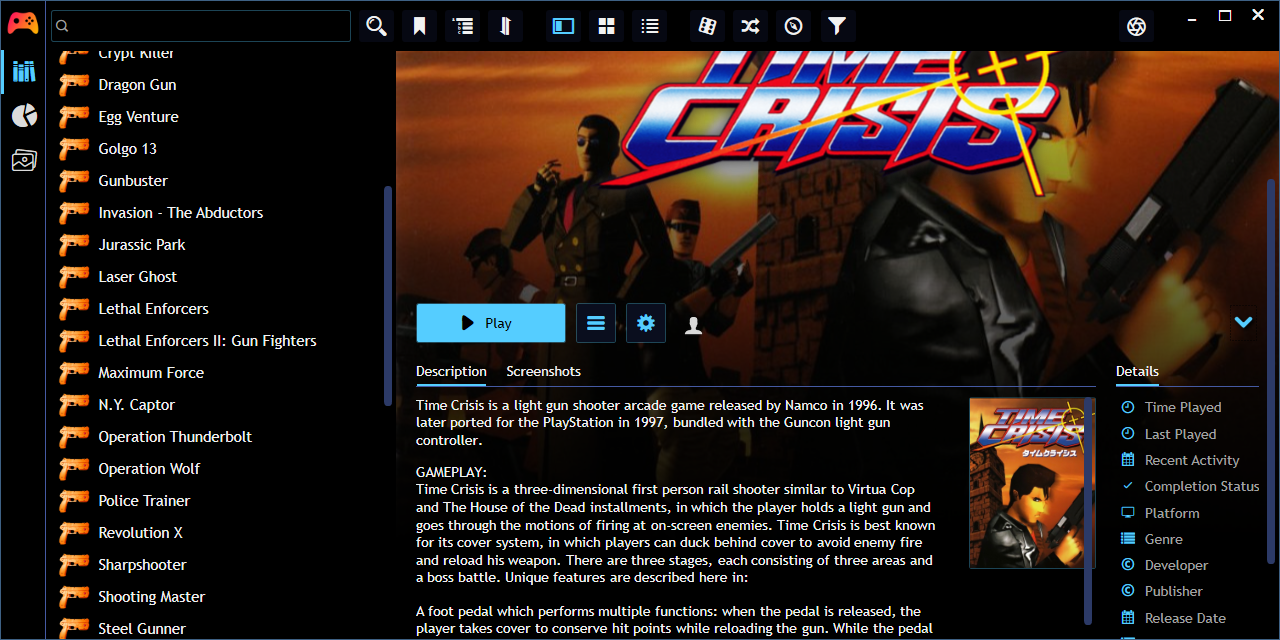Switch to Details view layout
This screenshot has height=640, width=1280.
(564, 26)
